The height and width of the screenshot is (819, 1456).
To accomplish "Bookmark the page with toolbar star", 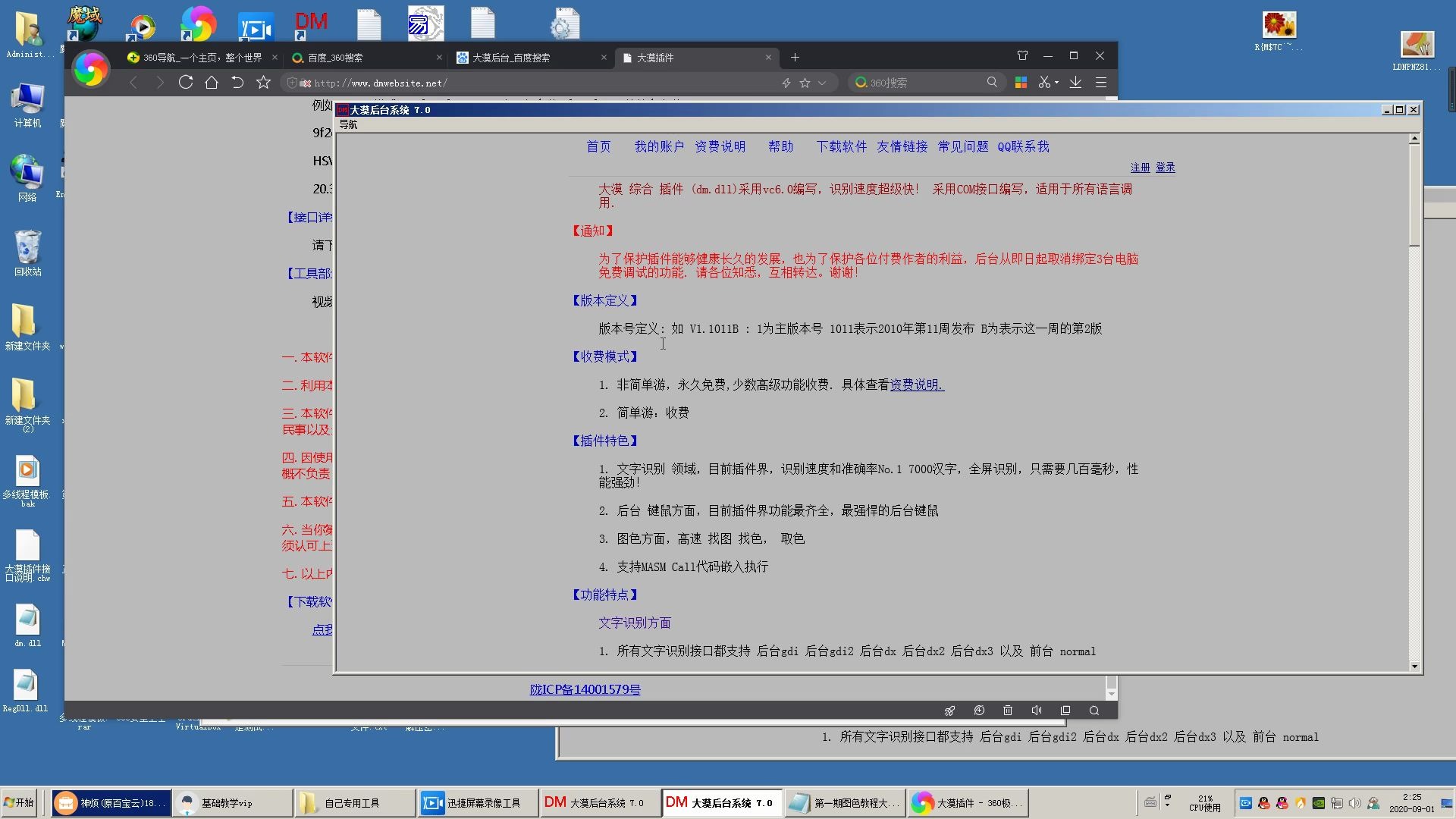I will coord(263,83).
